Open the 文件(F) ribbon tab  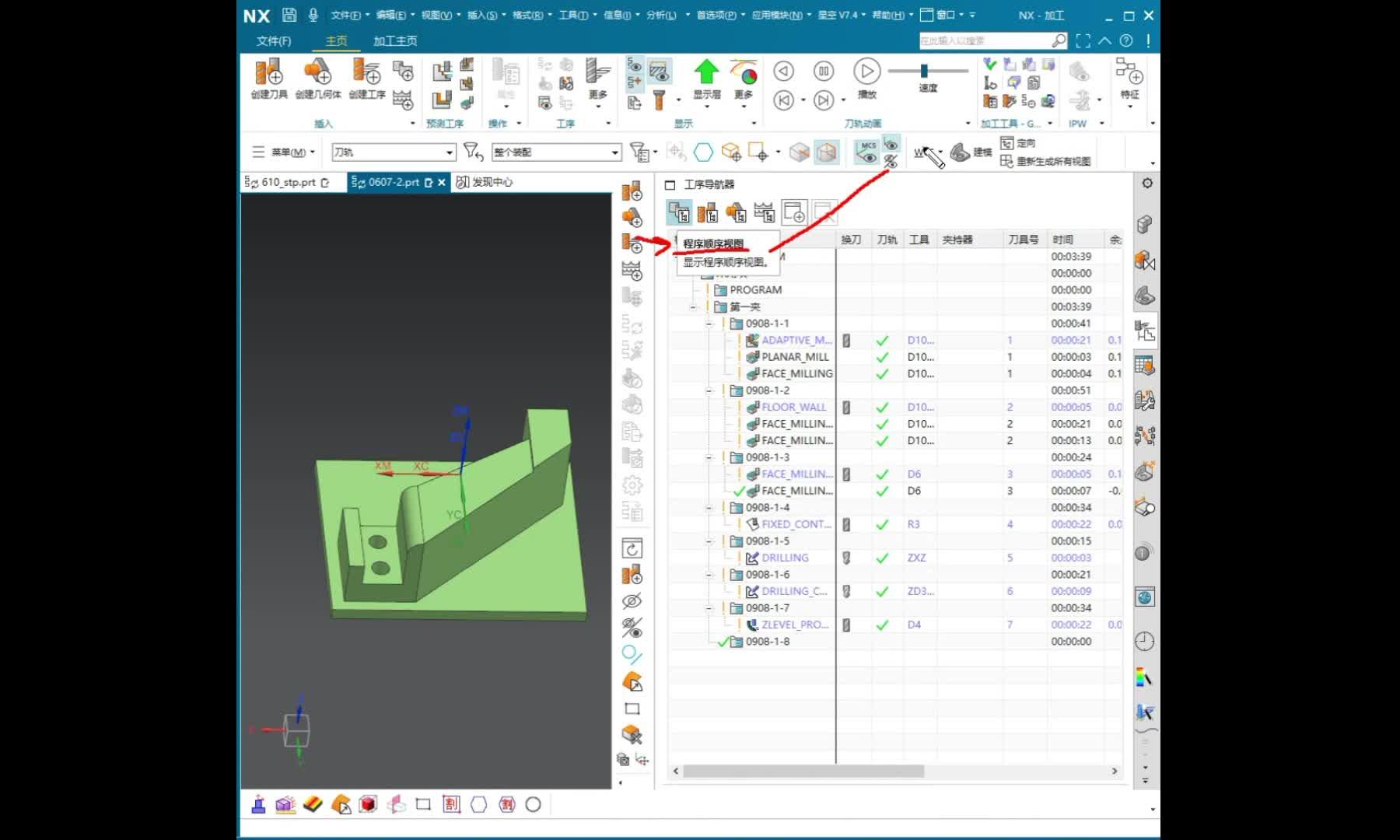click(274, 40)
